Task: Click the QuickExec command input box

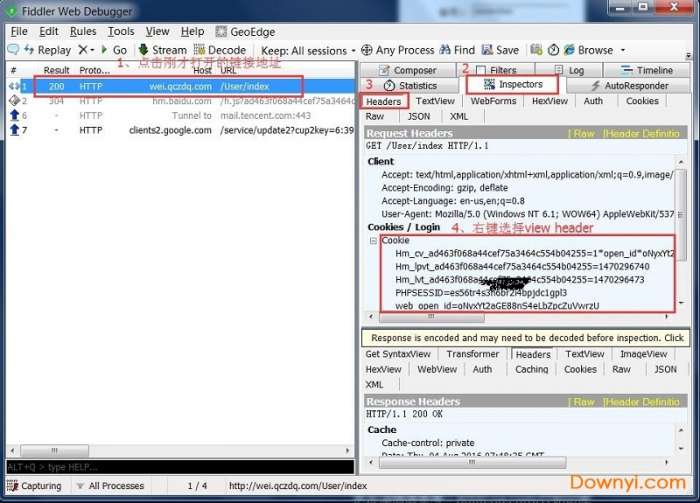Action: tap(180, 467)
